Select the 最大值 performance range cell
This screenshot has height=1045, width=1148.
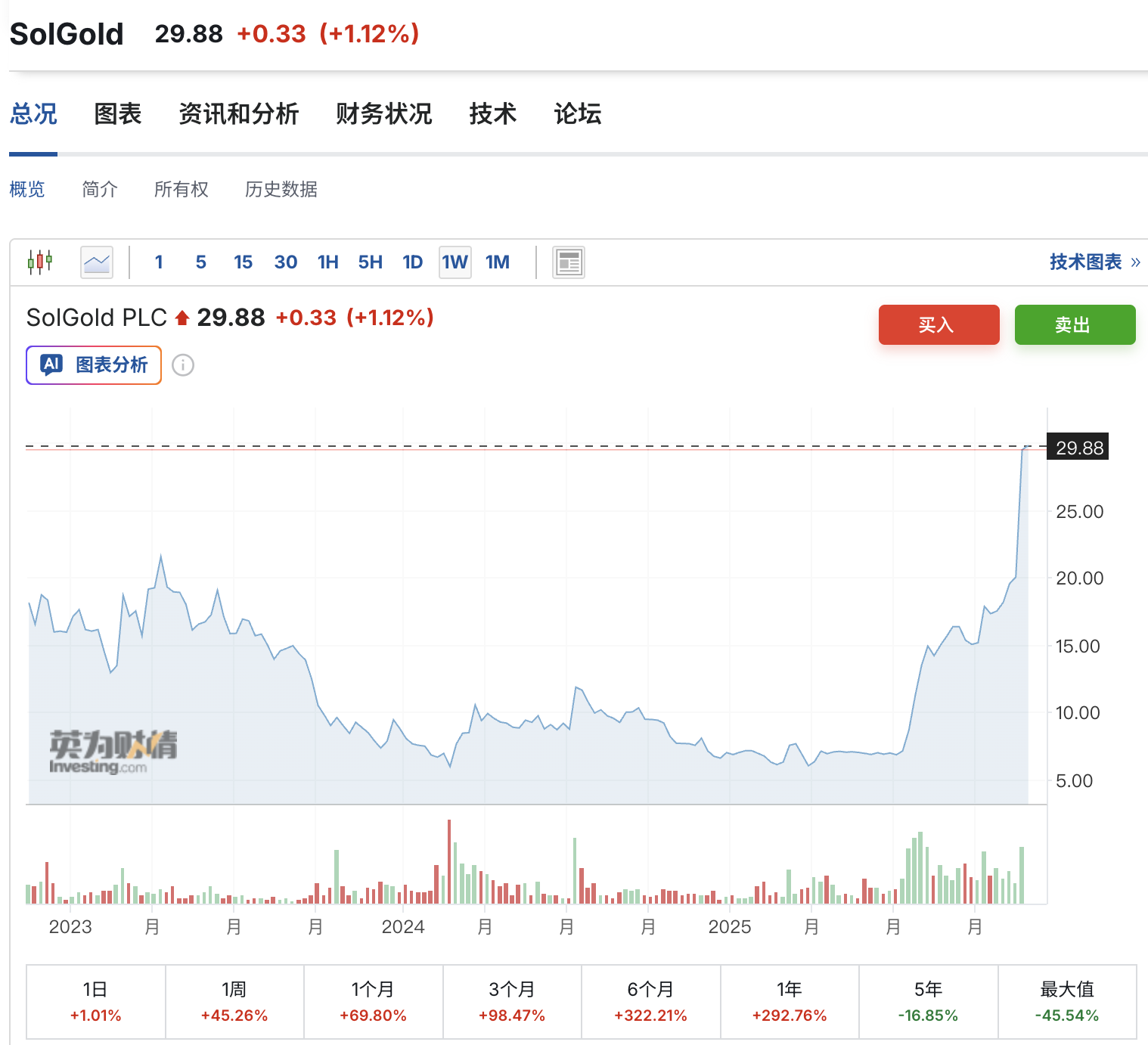tap(1068, 1002)
